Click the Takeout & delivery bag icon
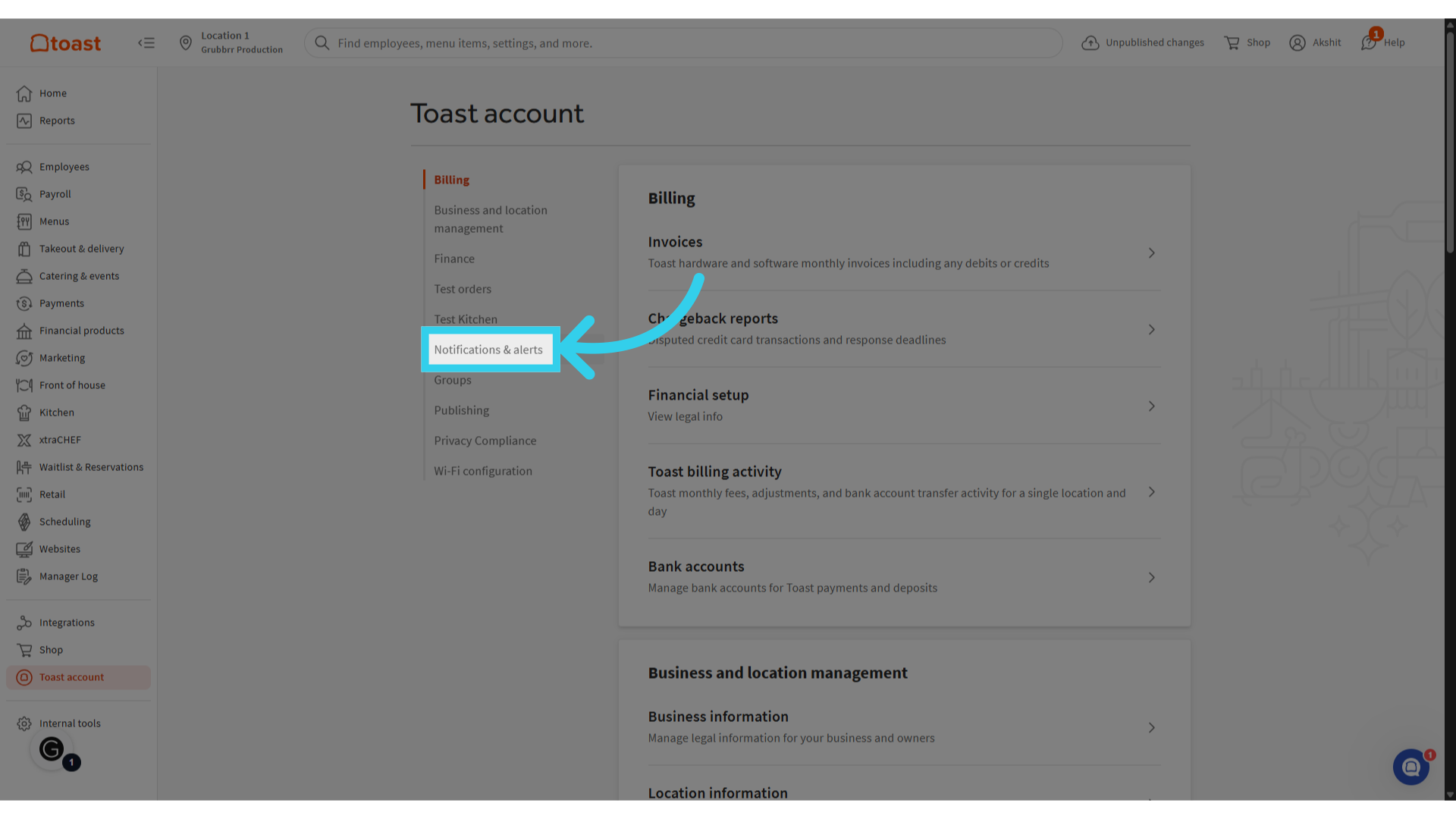The width and height of the screenshot is (1456, 819). (24, 249)
